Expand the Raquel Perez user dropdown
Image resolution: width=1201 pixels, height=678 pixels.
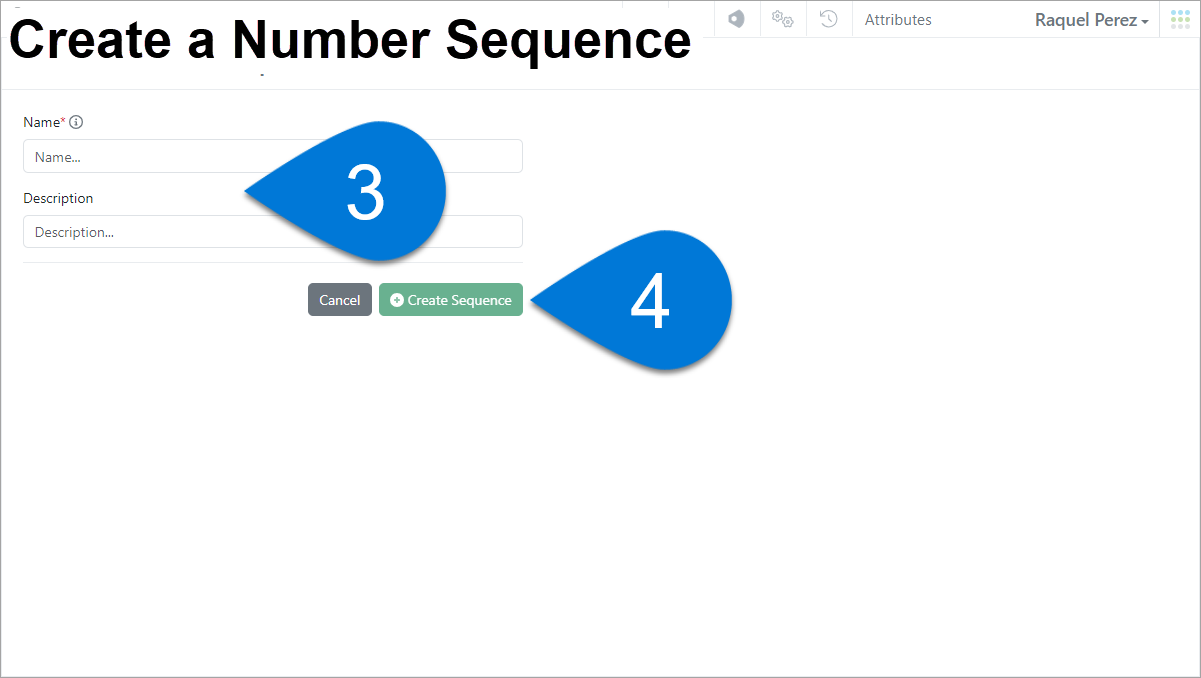pos(1091,20)
